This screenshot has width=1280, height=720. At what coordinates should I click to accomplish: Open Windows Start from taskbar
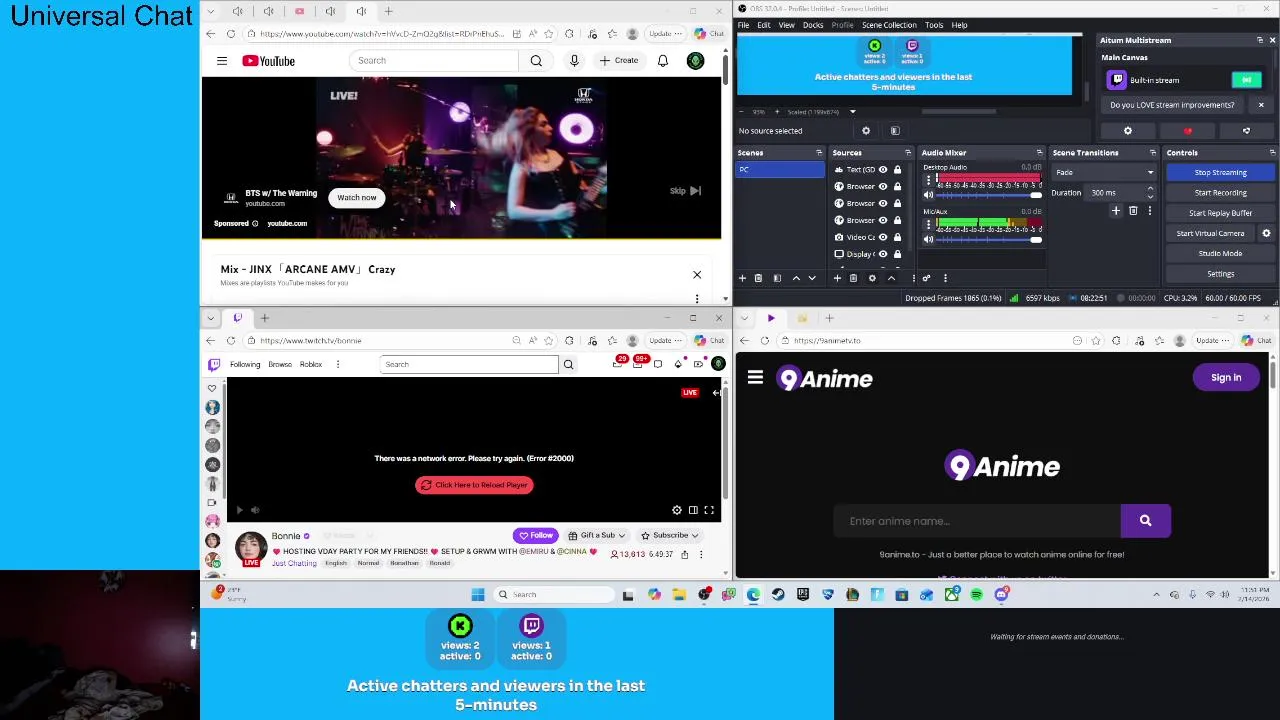[478, 595]
